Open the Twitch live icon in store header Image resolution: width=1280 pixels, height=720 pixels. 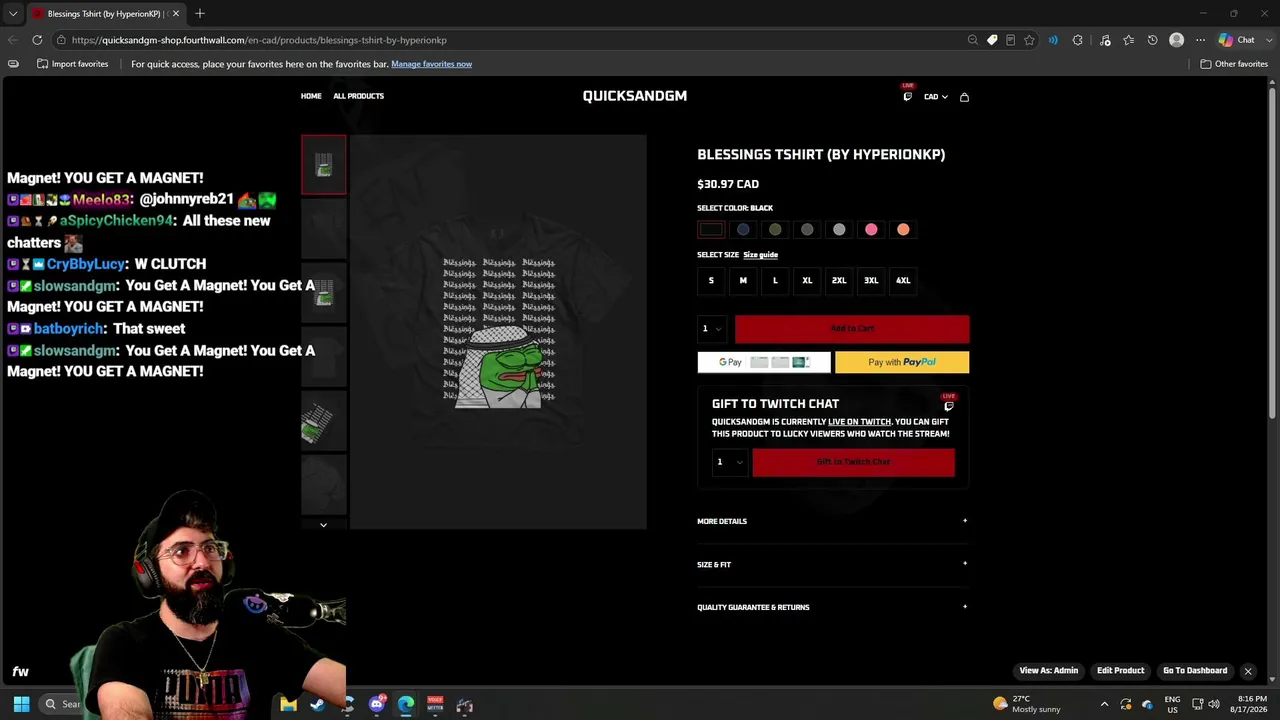point(908,95)
